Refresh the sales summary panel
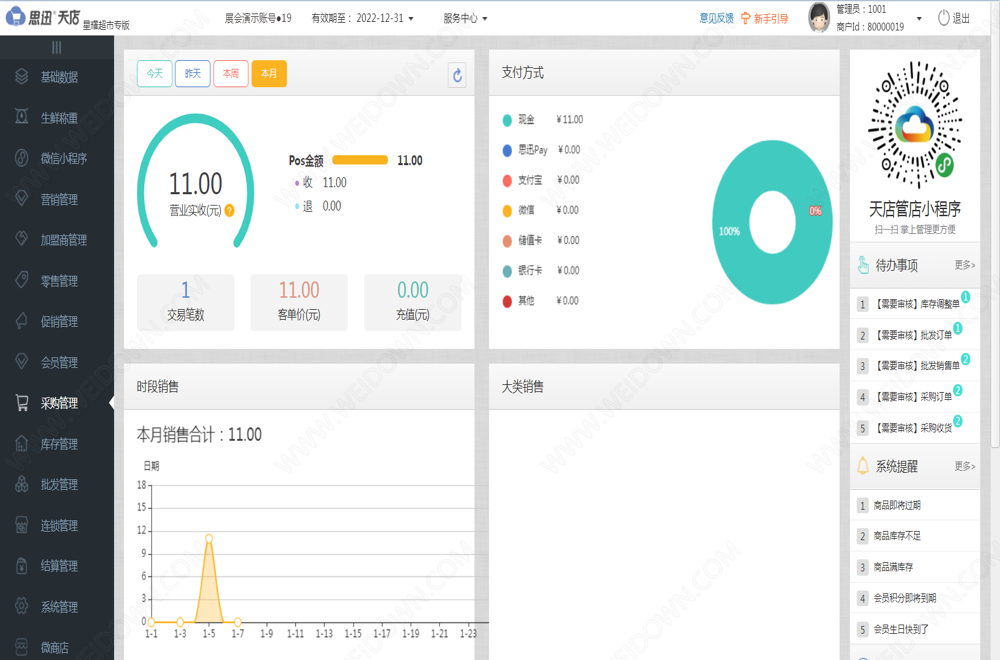The width and height of the screenshot is (1000, 660). (x=457, y=75)
